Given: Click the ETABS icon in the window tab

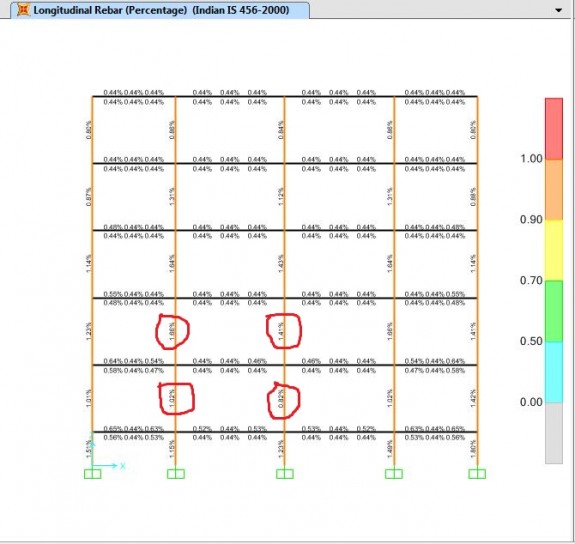Looking at the screenshot, I should pyautogui.click(x=23, y=10).
